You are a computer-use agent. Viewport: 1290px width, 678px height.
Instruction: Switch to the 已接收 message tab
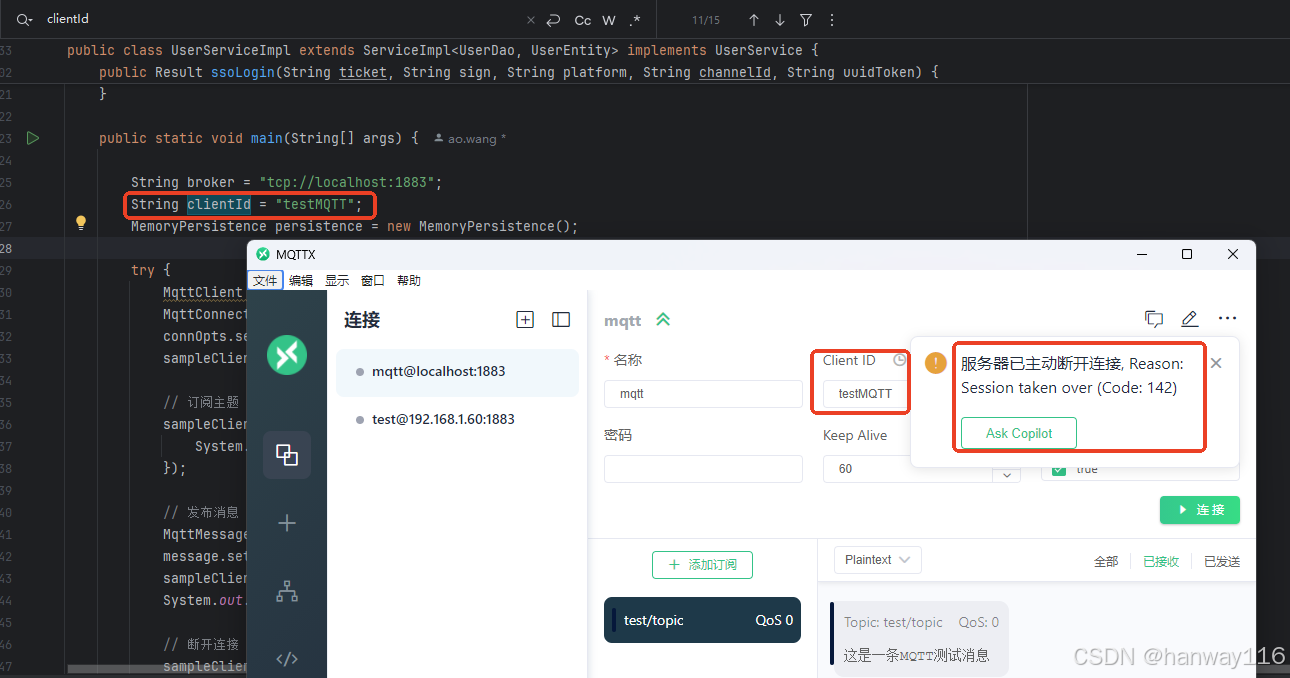1160,560
